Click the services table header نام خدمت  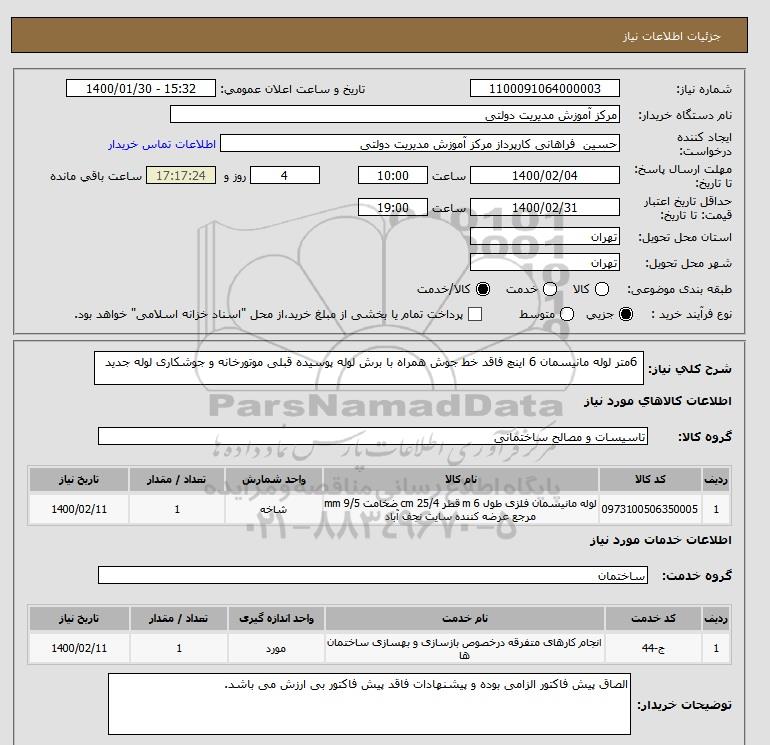[x=465, y=618]
